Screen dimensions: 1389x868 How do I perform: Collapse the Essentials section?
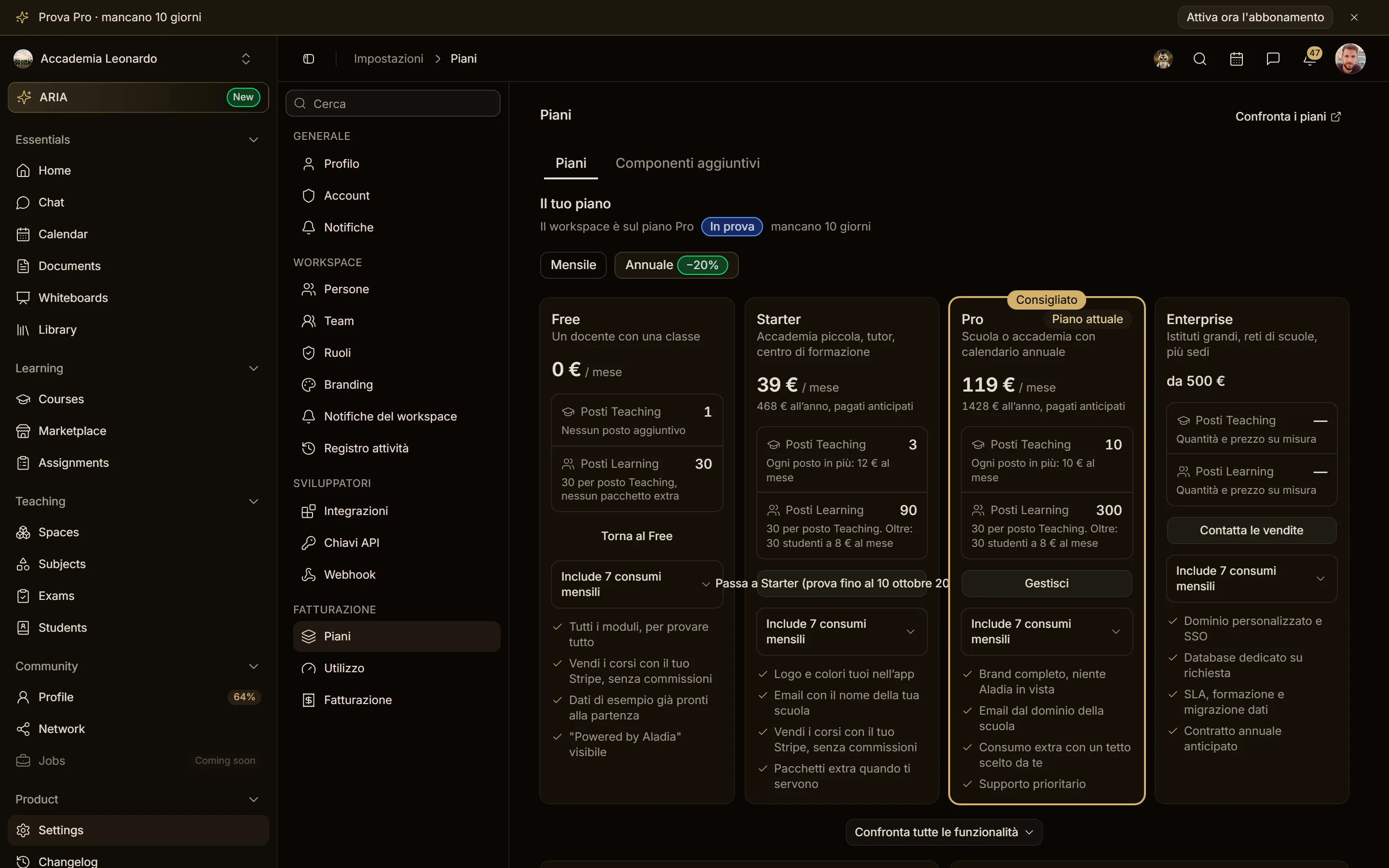(x=253, y=140)
